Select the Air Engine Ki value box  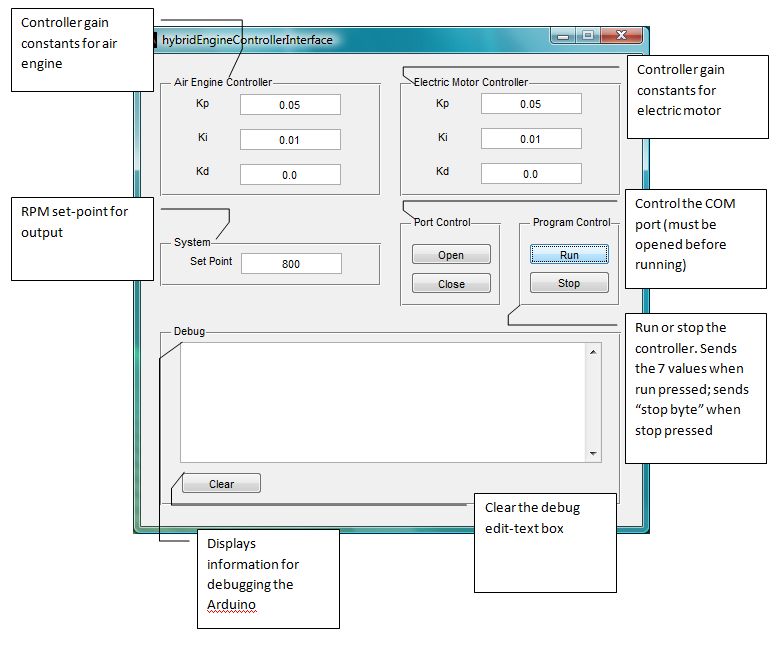click(290, 140)
